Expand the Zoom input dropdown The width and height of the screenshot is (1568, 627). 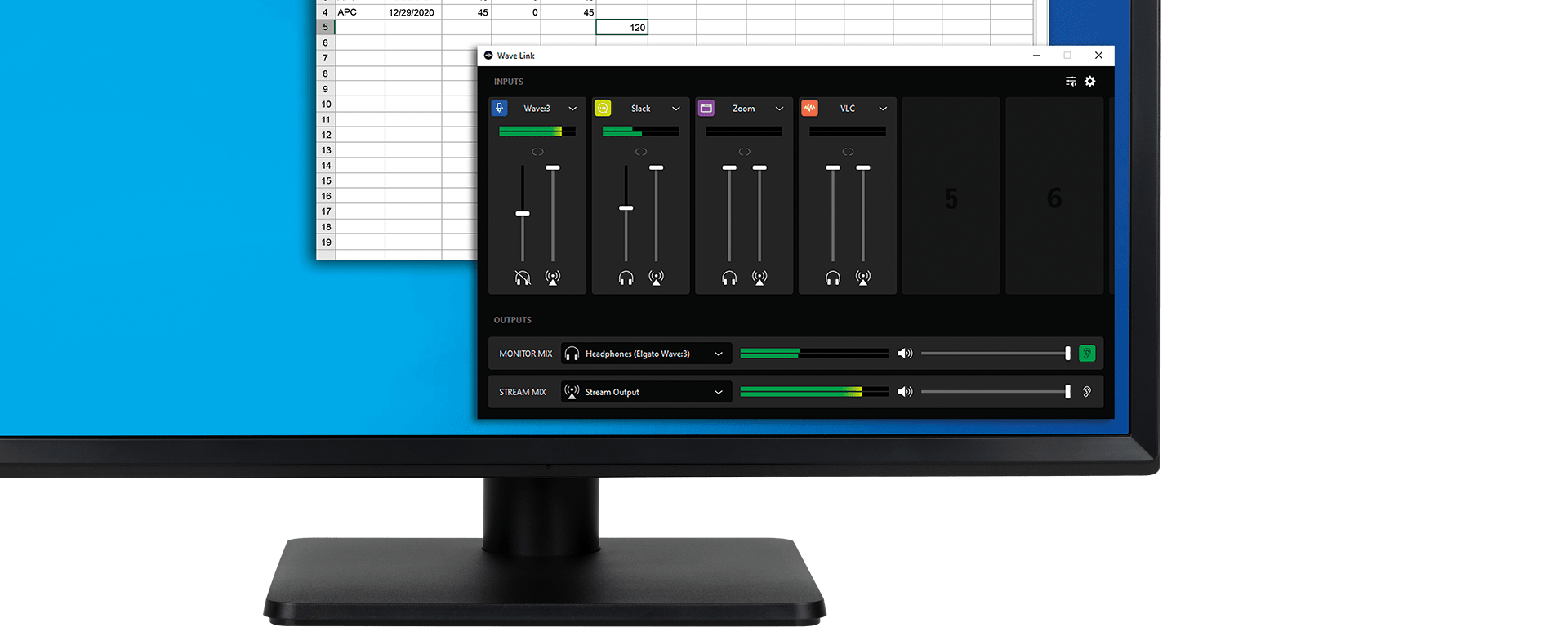[x=780, y=109]
